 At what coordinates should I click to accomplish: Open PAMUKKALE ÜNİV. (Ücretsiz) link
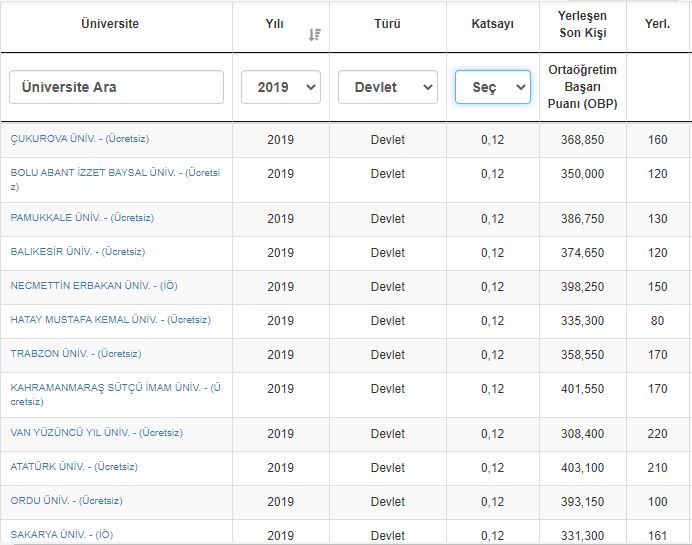click(82, 218)
